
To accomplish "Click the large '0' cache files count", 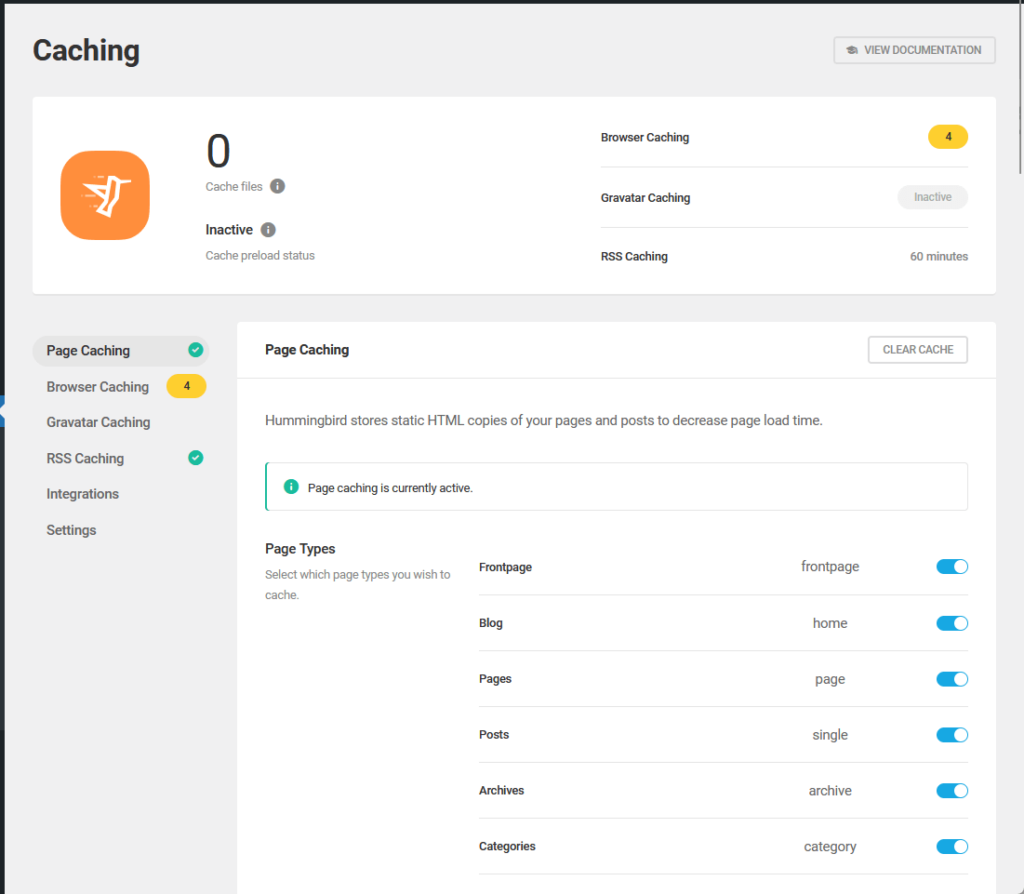I will coord(218,151).
